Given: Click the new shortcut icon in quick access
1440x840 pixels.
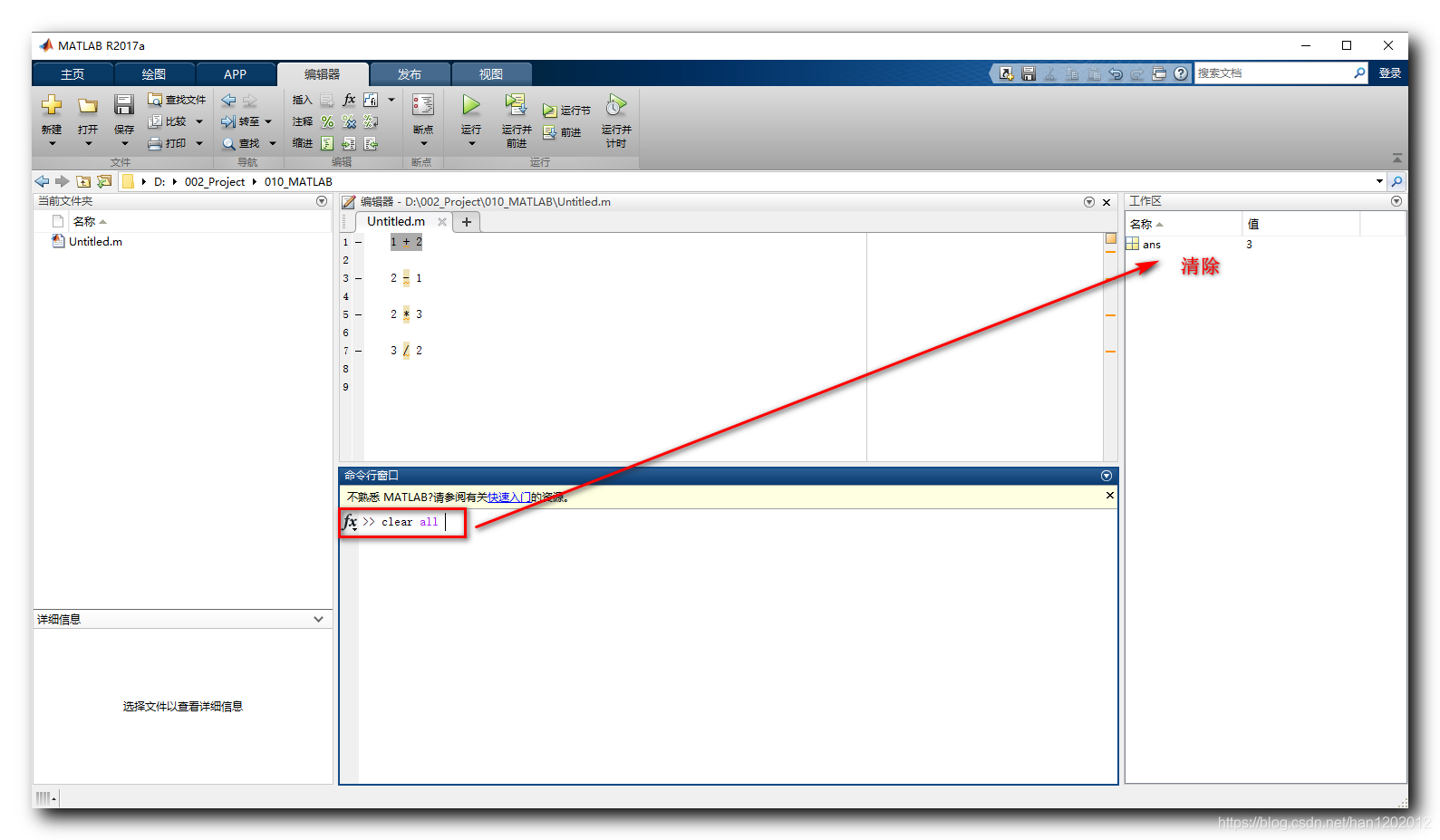Looking at the screenshot, I should coord(1007,73).
